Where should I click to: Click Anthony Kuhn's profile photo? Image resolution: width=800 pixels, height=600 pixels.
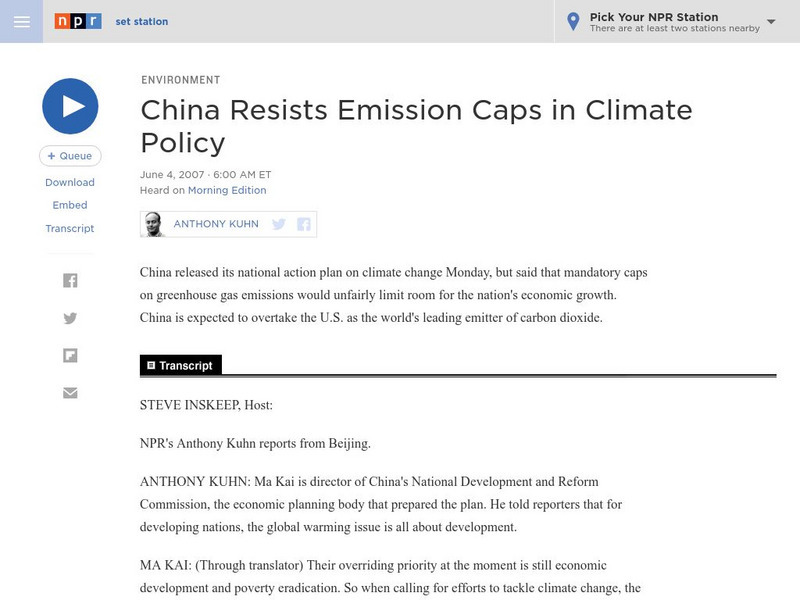[x=155, y=224]
